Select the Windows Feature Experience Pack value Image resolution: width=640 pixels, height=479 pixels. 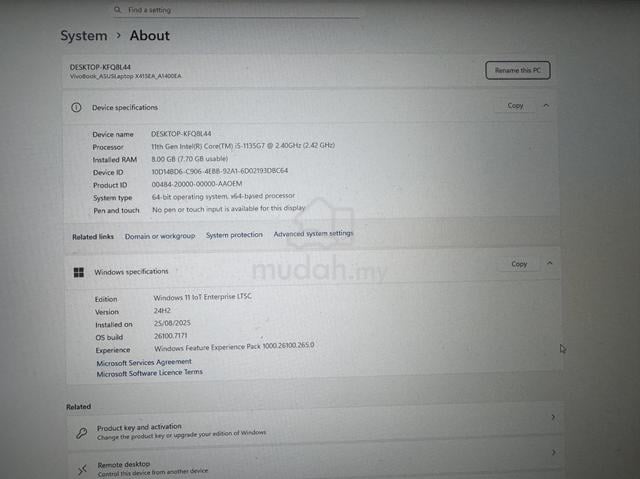(234, 347)
